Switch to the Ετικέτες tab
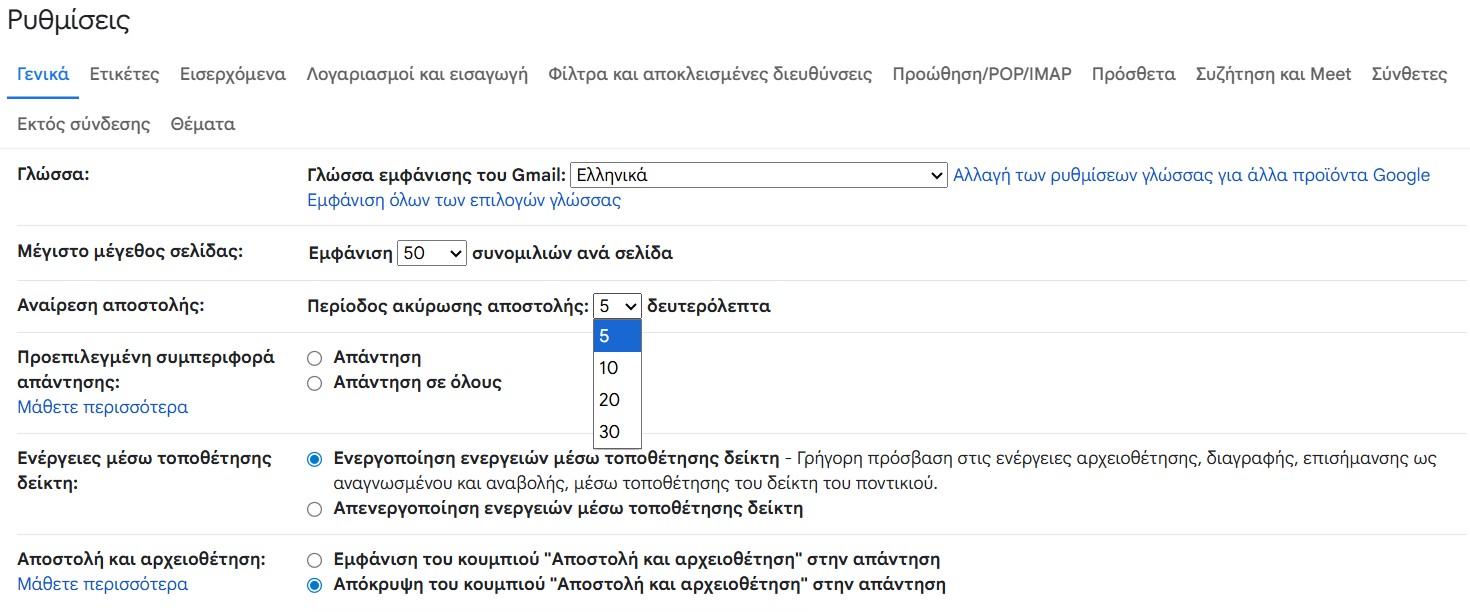1470x612 pixels. click(x=123, y=74)
